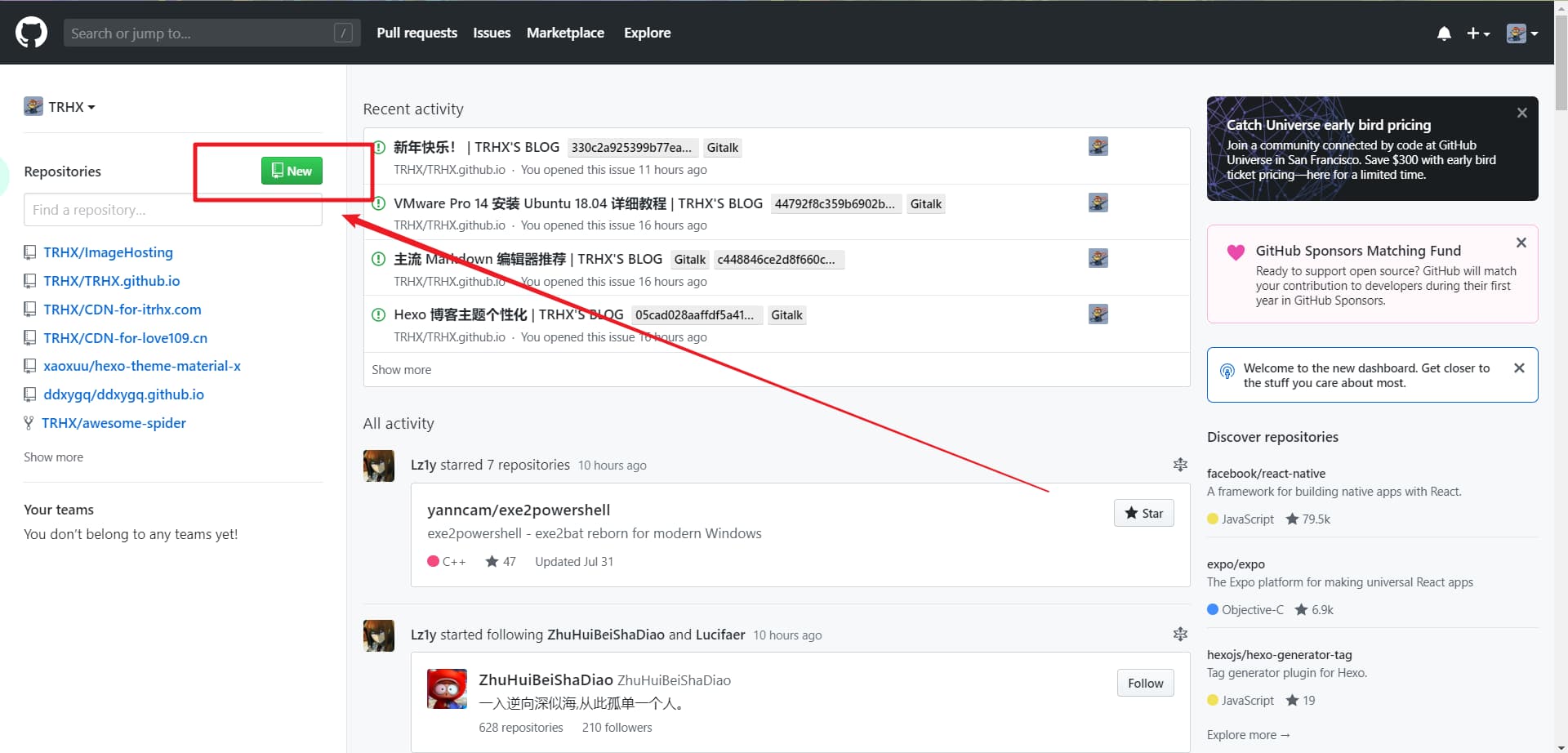Viewport: 1568px width, 753px height.
Task: Star the yanncam/exe2powershell repository
Action: tap(1143, 513)
